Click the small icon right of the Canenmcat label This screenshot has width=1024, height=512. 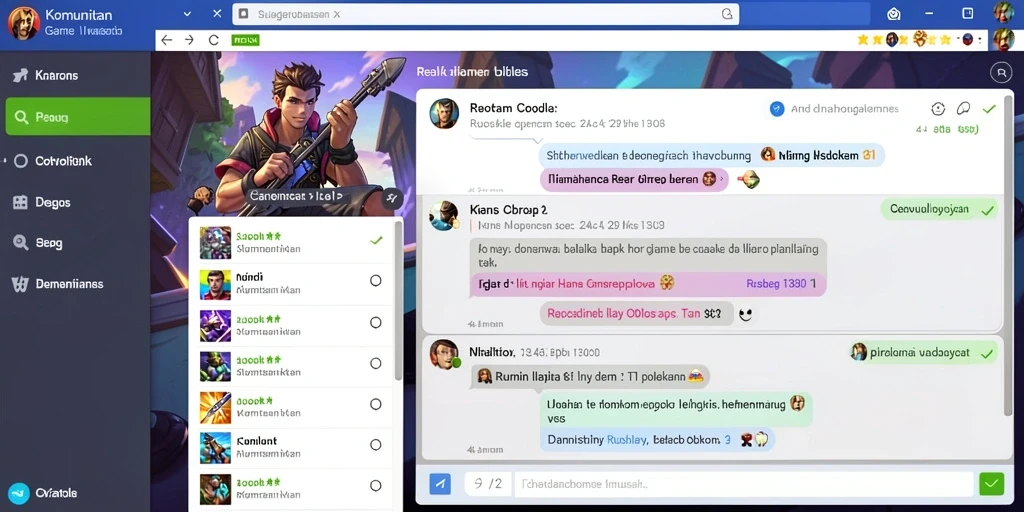[392, 197]
